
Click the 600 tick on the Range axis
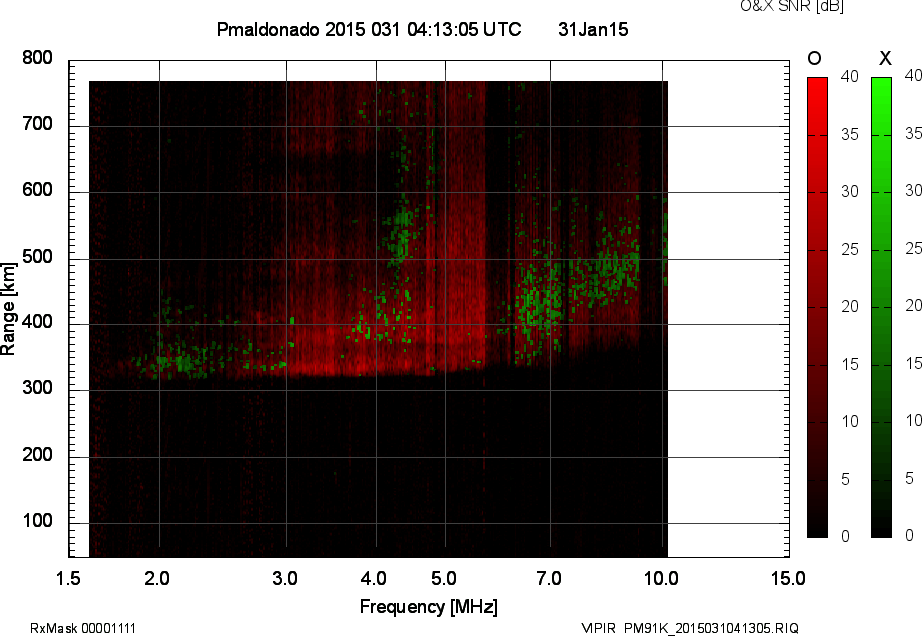pos(37,190)
